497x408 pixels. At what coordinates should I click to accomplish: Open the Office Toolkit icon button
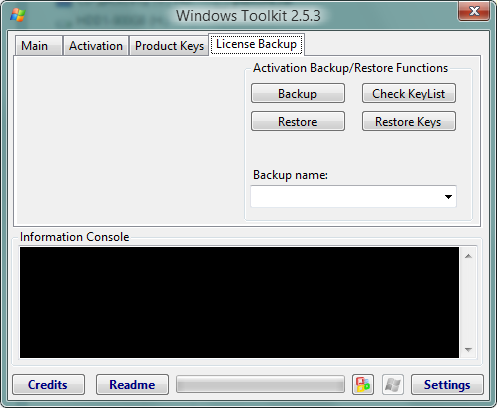tap(363, 384)
